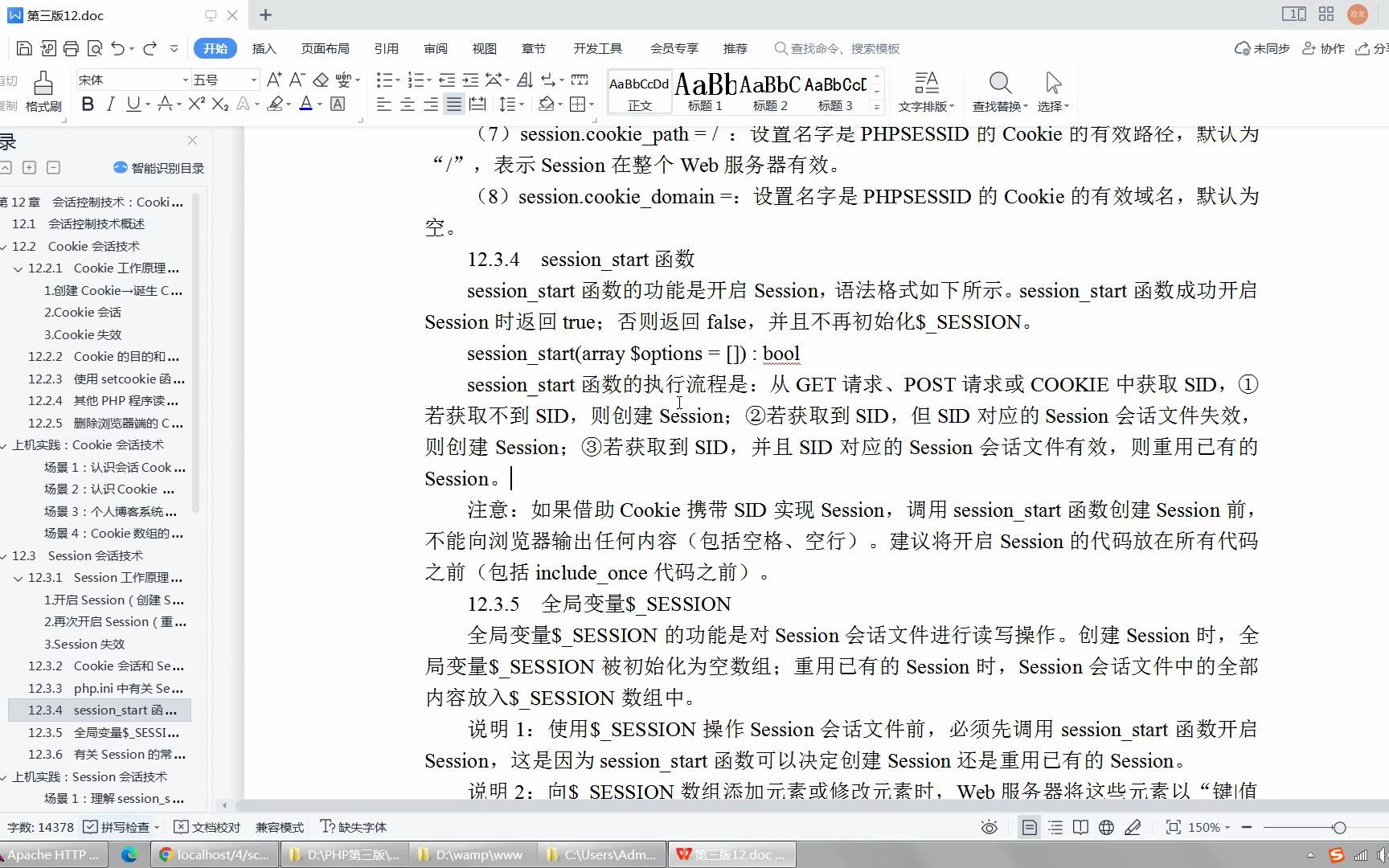Toggle bold formatting

point(87,104)
